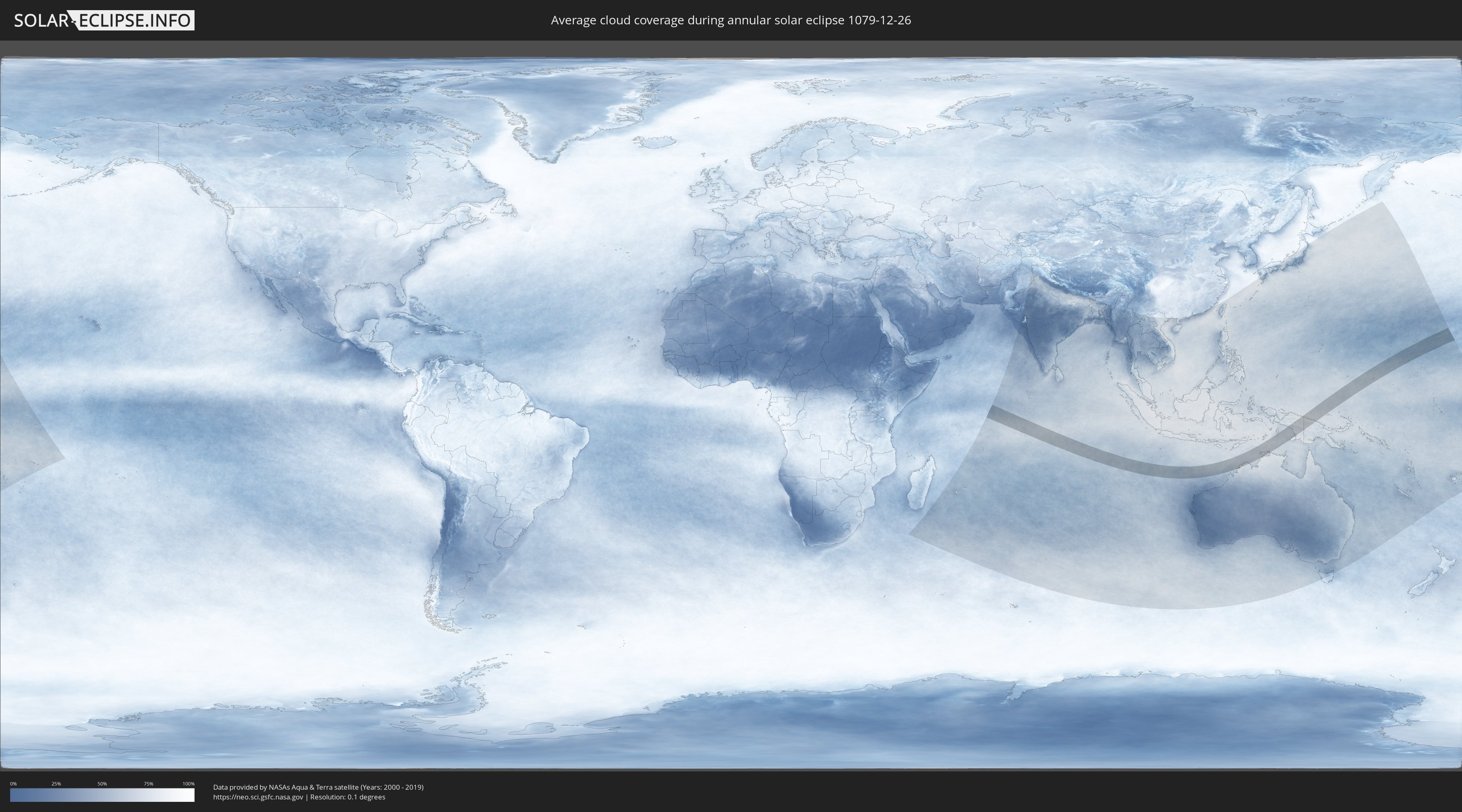Open the neo.sci.gsfc.nasa.gov URL

pos(258,797)
